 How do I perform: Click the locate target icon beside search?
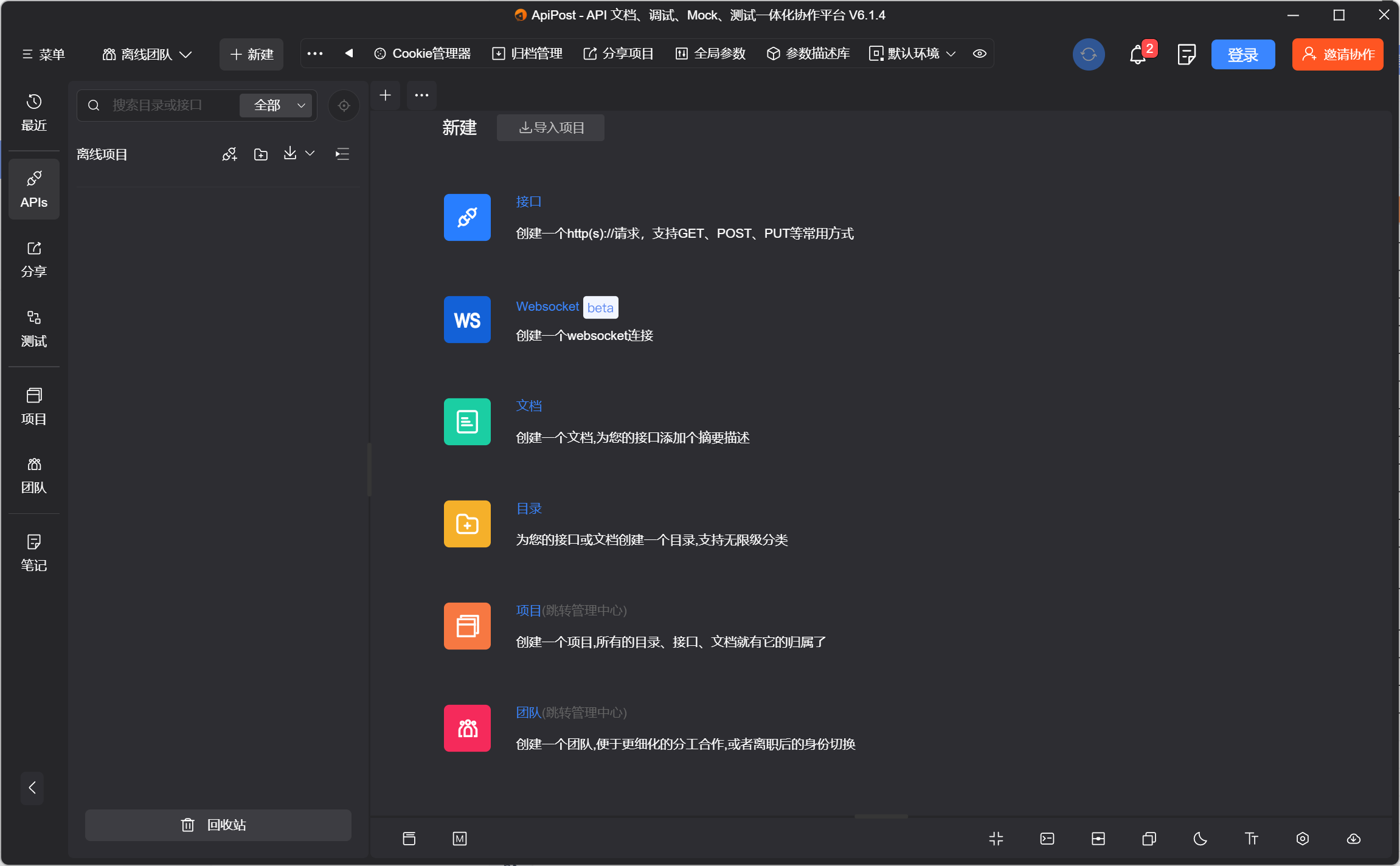(344, 105)
